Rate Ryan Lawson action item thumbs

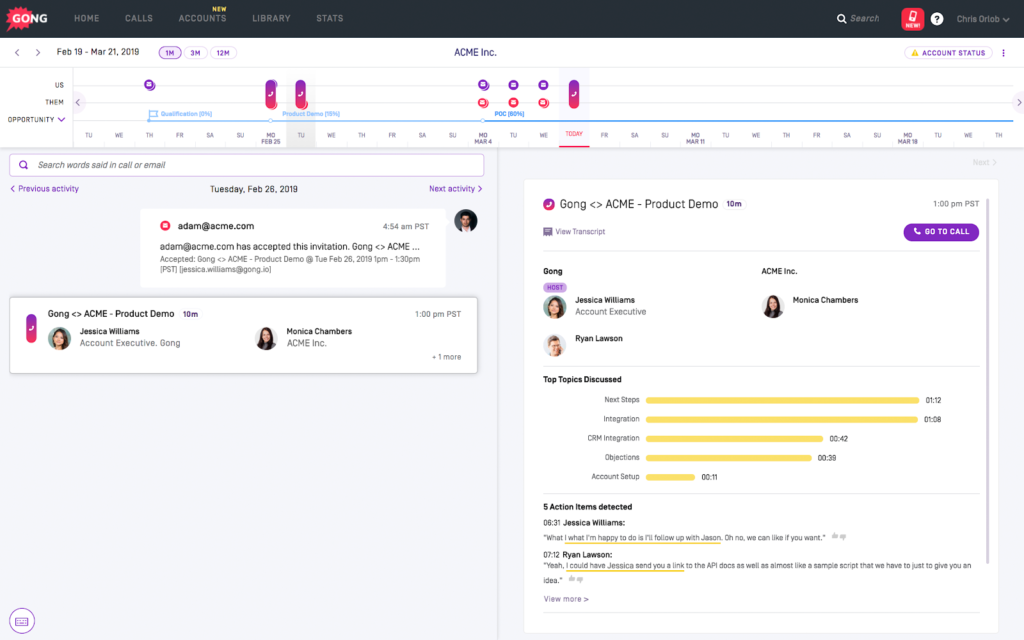(x=575, y=579)
